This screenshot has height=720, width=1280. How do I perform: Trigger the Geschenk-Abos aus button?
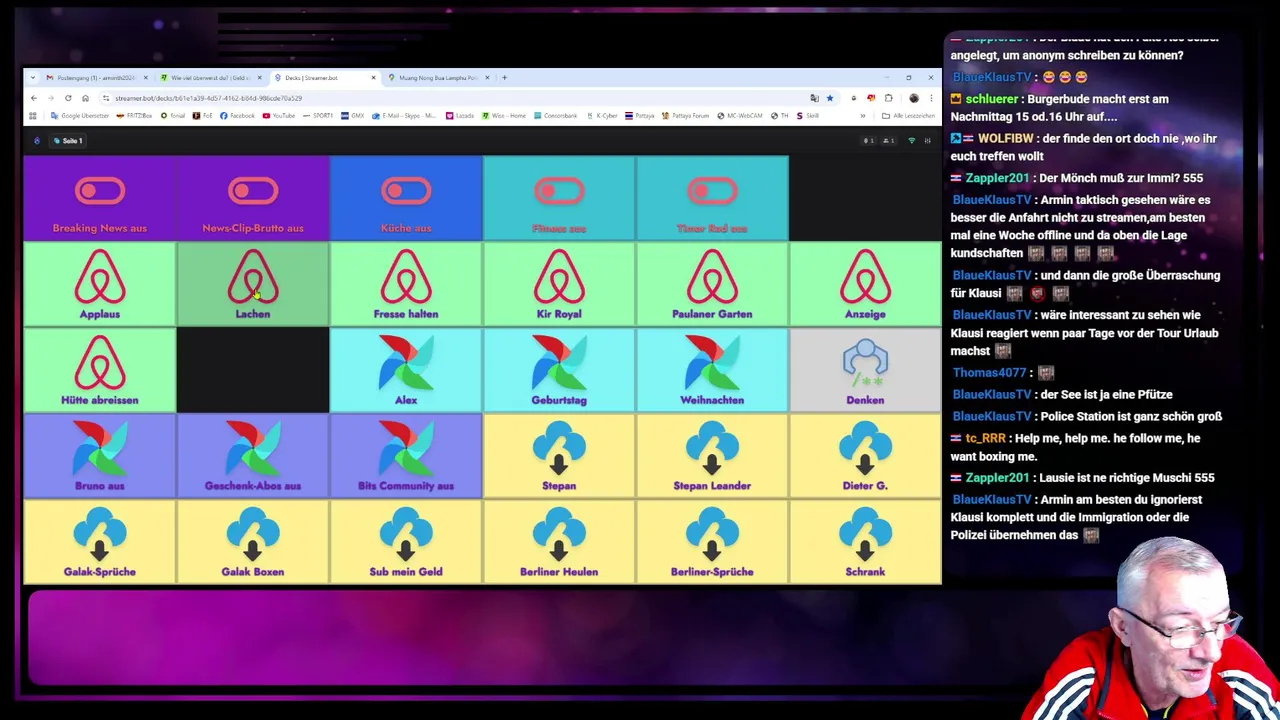point(253,457)
